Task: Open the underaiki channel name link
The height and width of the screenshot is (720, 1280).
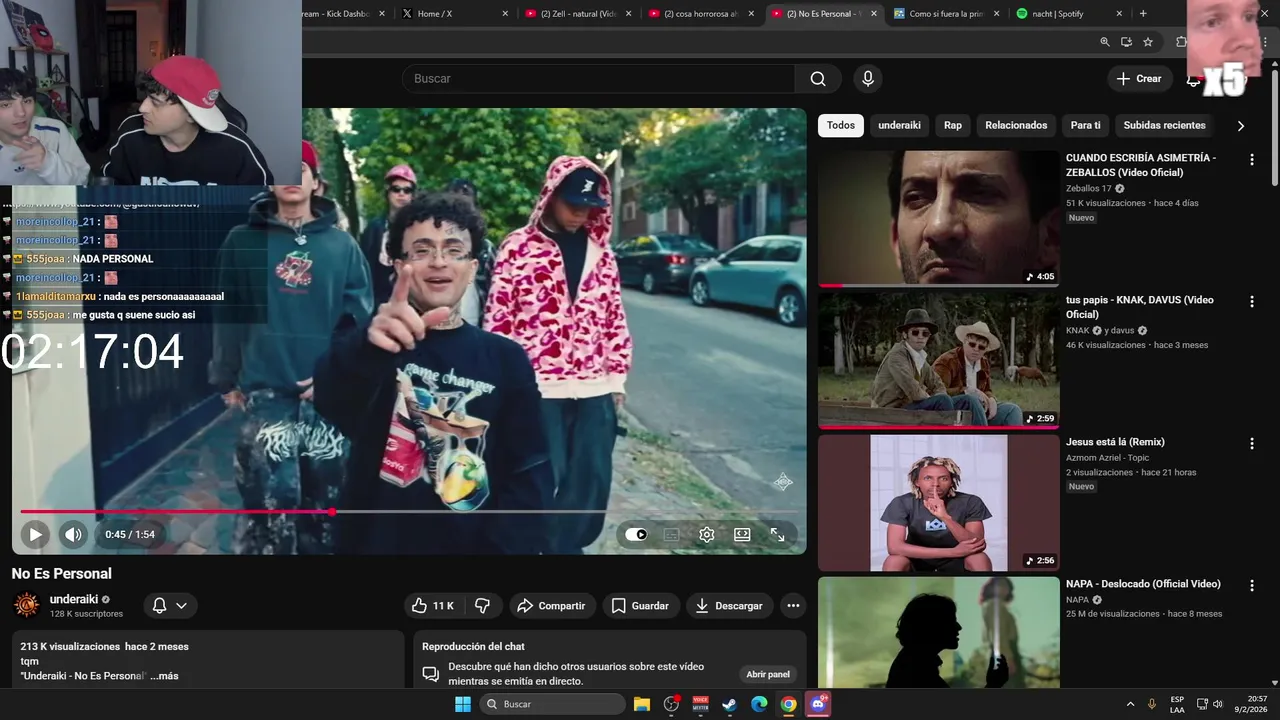Action: point(73,599)
